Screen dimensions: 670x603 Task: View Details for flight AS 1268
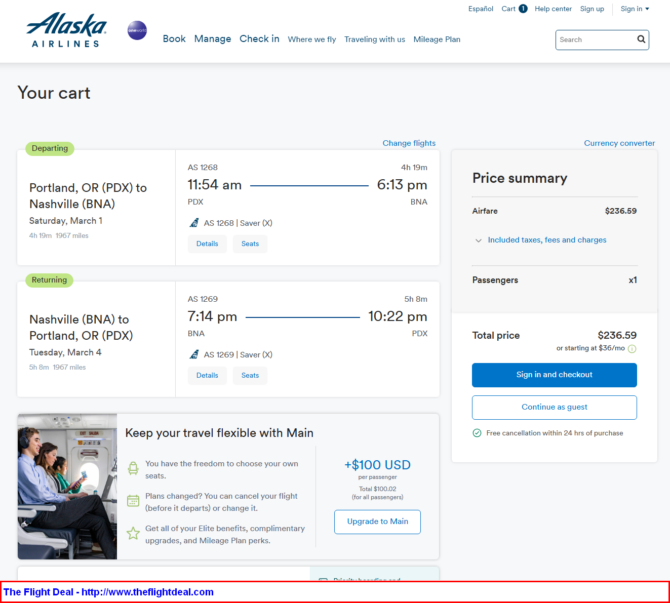coord(207,244)
